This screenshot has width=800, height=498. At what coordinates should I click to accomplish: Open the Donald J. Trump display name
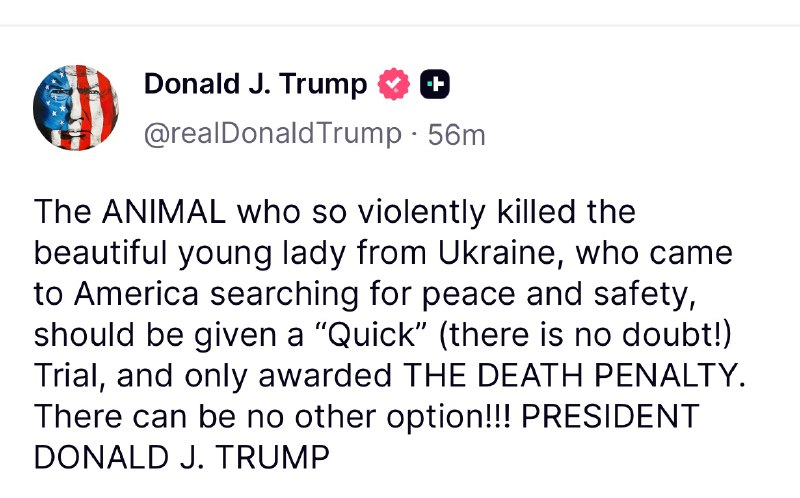coord(256,84)
